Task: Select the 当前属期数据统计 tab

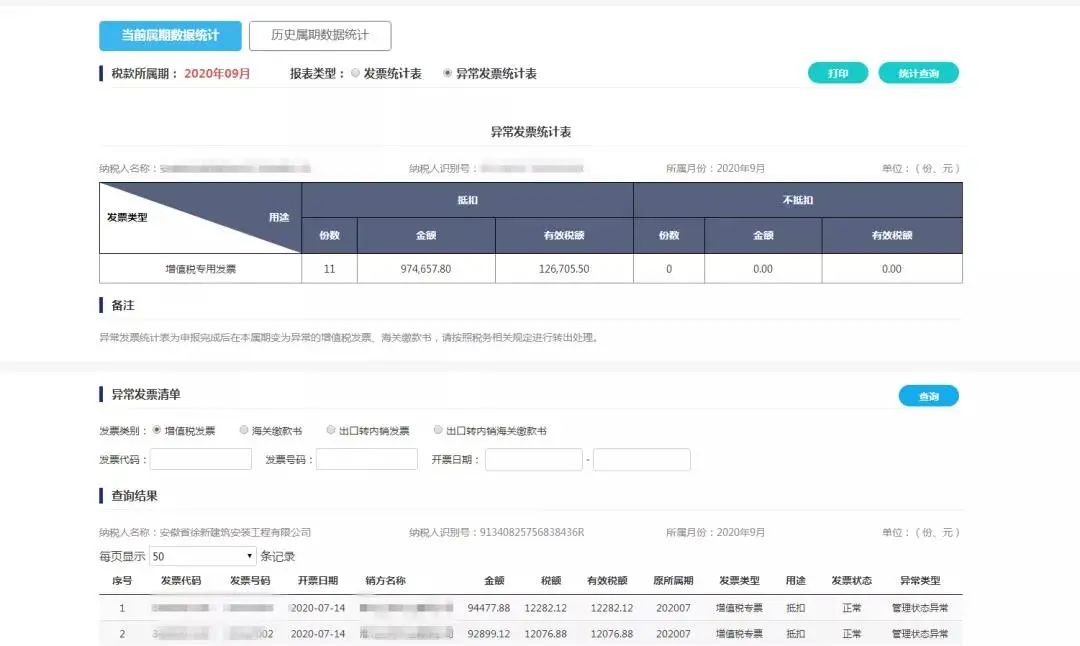Action: coord(169,34)
